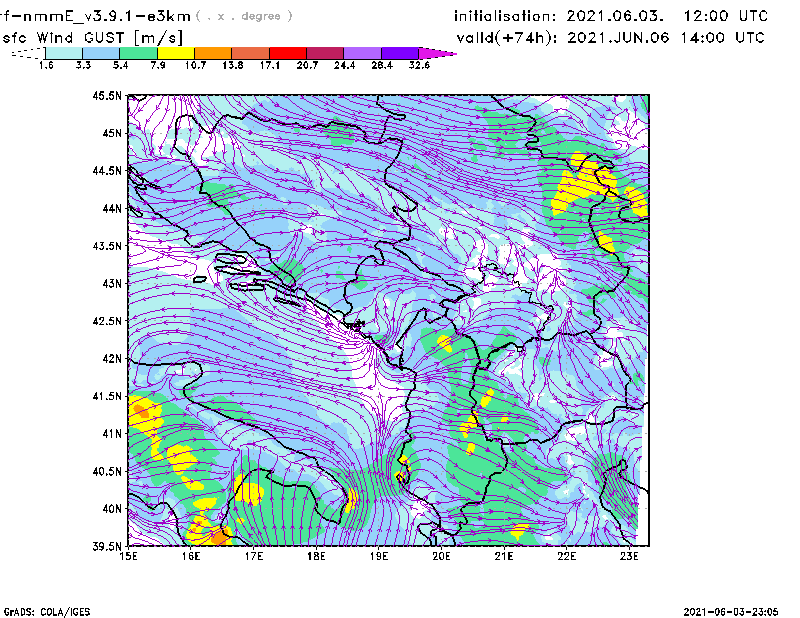This screenshot has width=800, height=618.
Task: Click the 21E longitude label
Action: 504,556
